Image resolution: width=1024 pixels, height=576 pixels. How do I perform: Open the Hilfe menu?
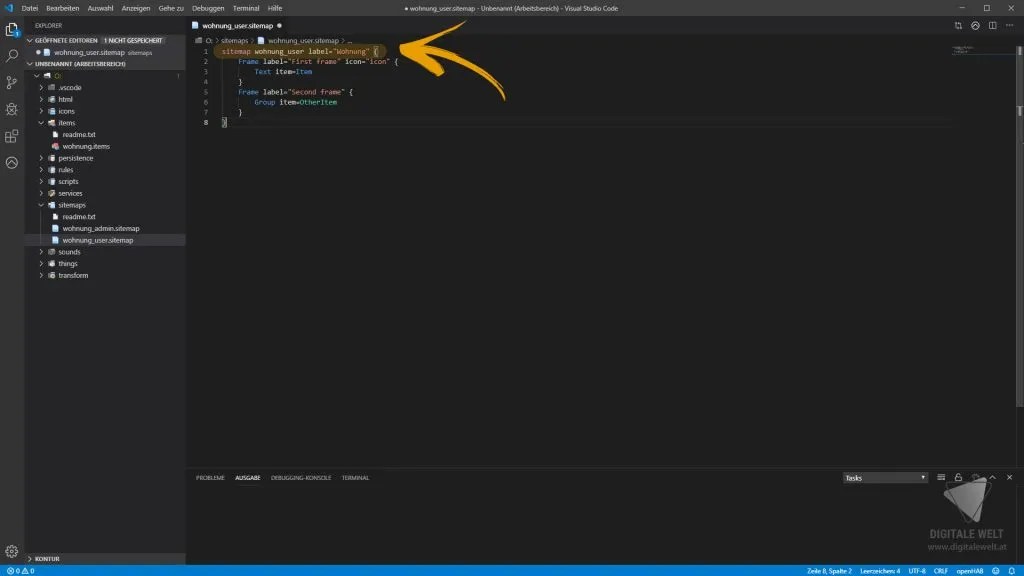(x=274, y=8)
